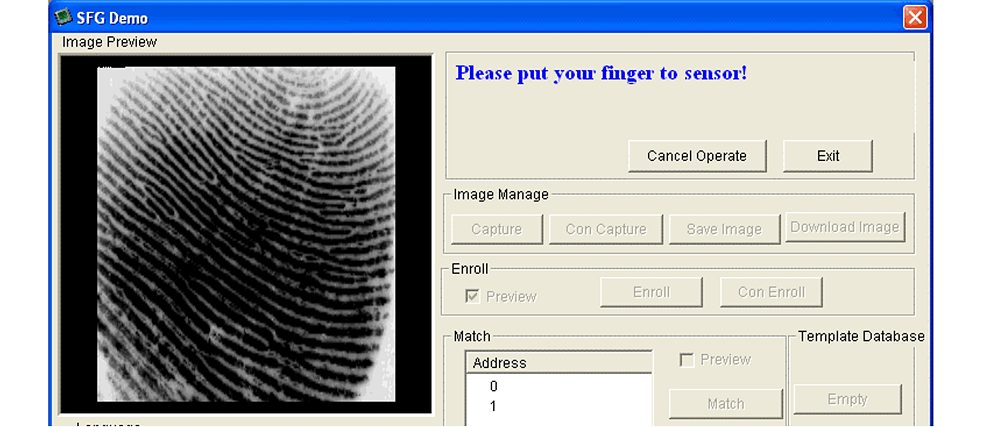The height and width of the screenshot is (427, 983).
Task: Click the SFG Demo title bar icon
Action: click(x=63, y=17)
